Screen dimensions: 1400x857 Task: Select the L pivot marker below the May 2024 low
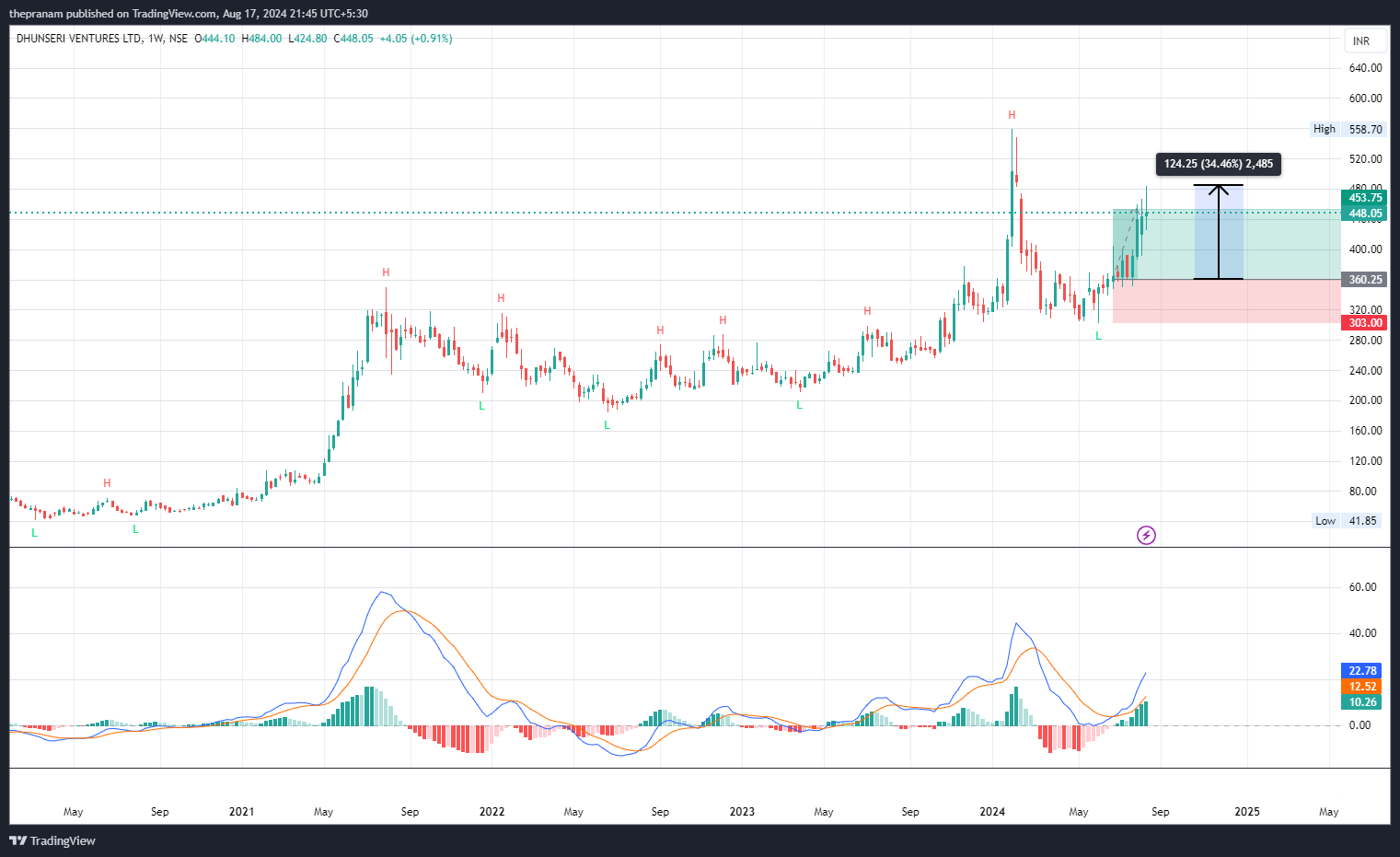coord(1098,337)
